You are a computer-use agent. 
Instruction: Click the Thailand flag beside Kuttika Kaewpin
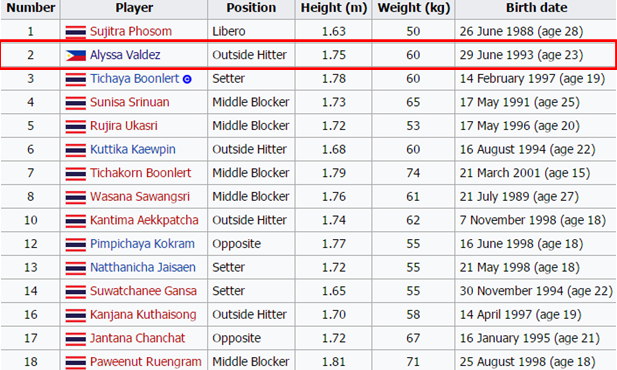pyautogui.click(x=76, y=150)
